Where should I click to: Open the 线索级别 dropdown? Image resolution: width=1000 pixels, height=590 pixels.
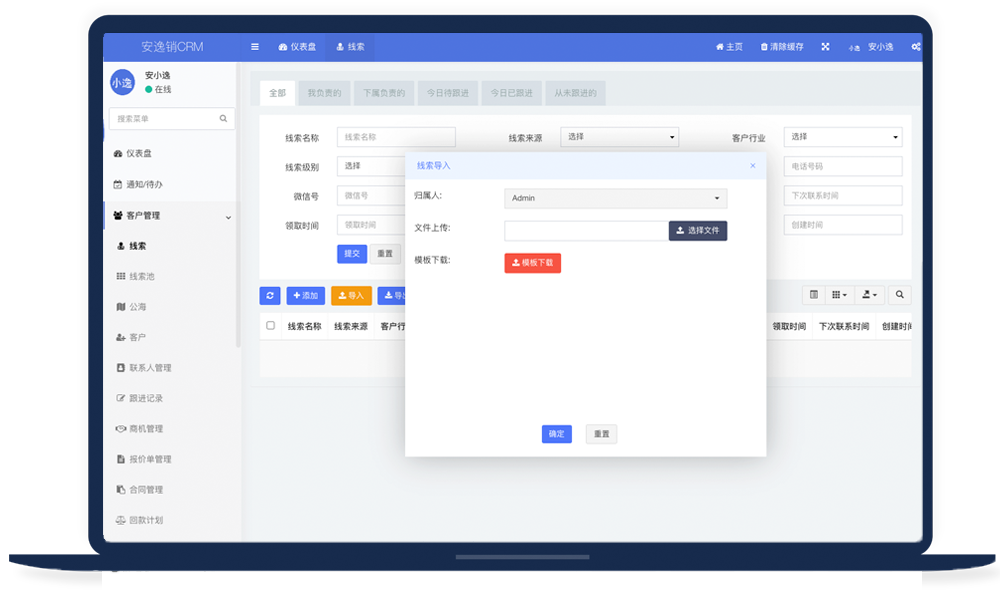pos(371,166)
